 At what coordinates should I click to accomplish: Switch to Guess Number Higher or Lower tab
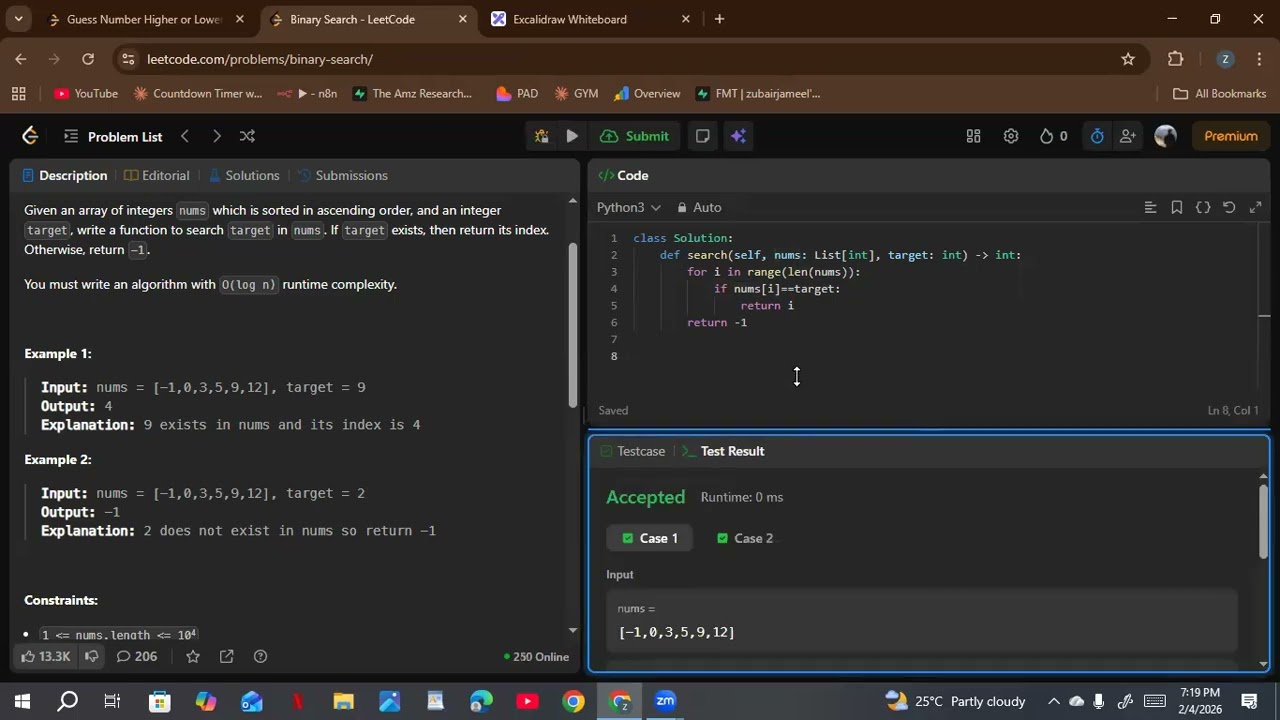point(145,19)
